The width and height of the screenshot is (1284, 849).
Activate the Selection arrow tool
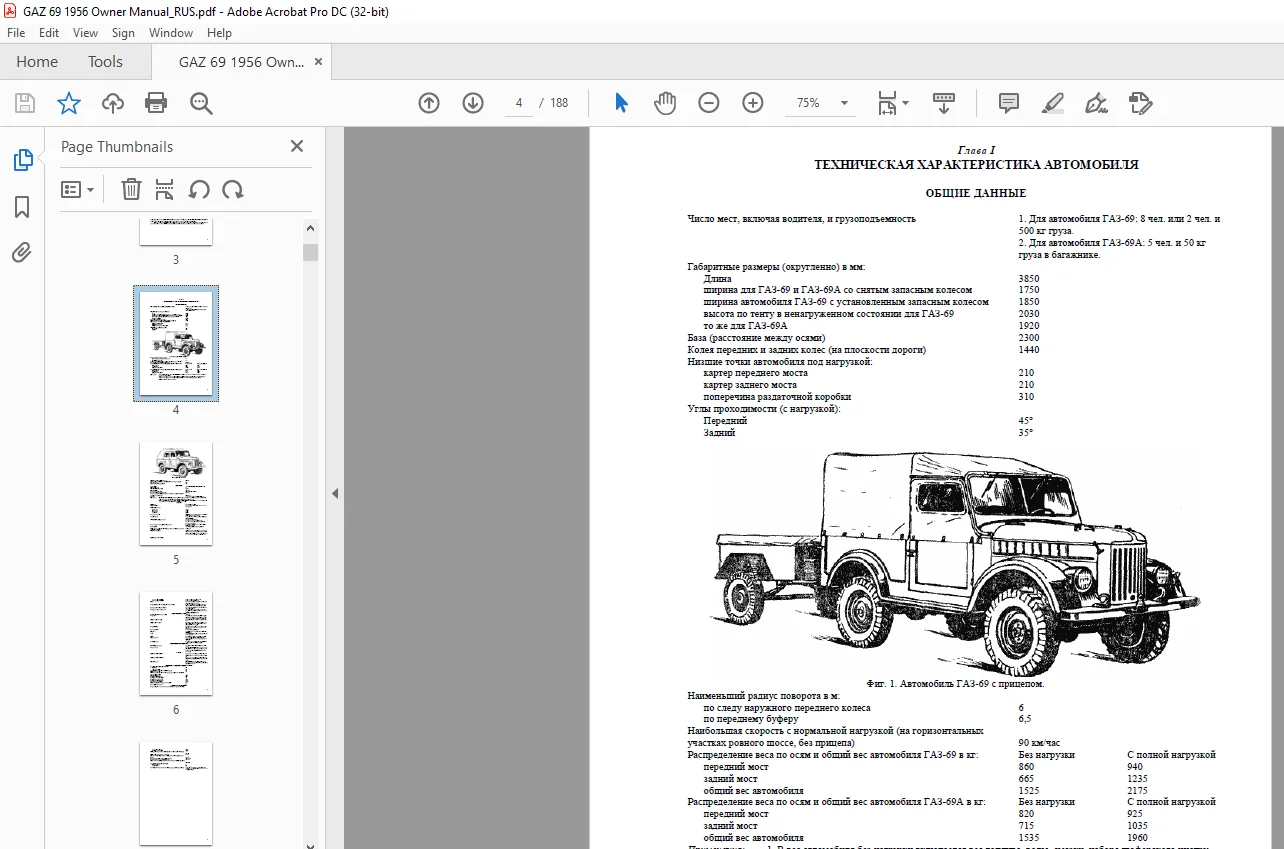[621, 103]
